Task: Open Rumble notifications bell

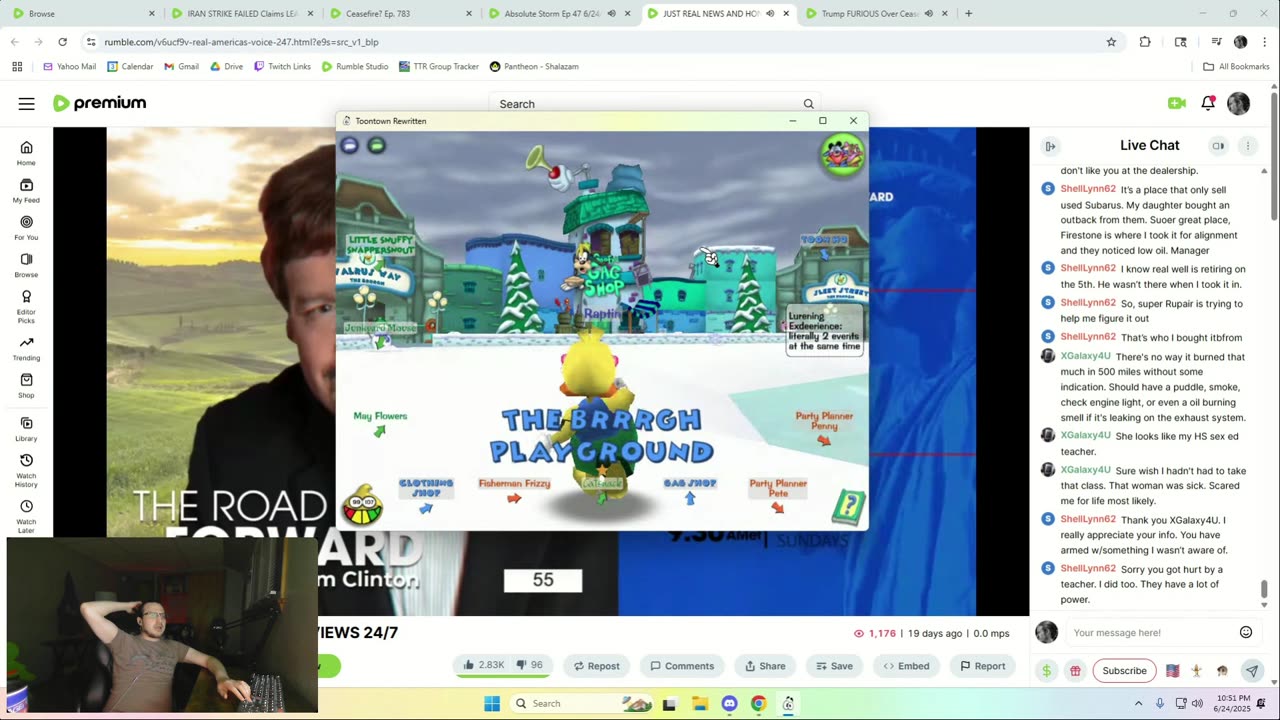Action: coord(1208,103)
